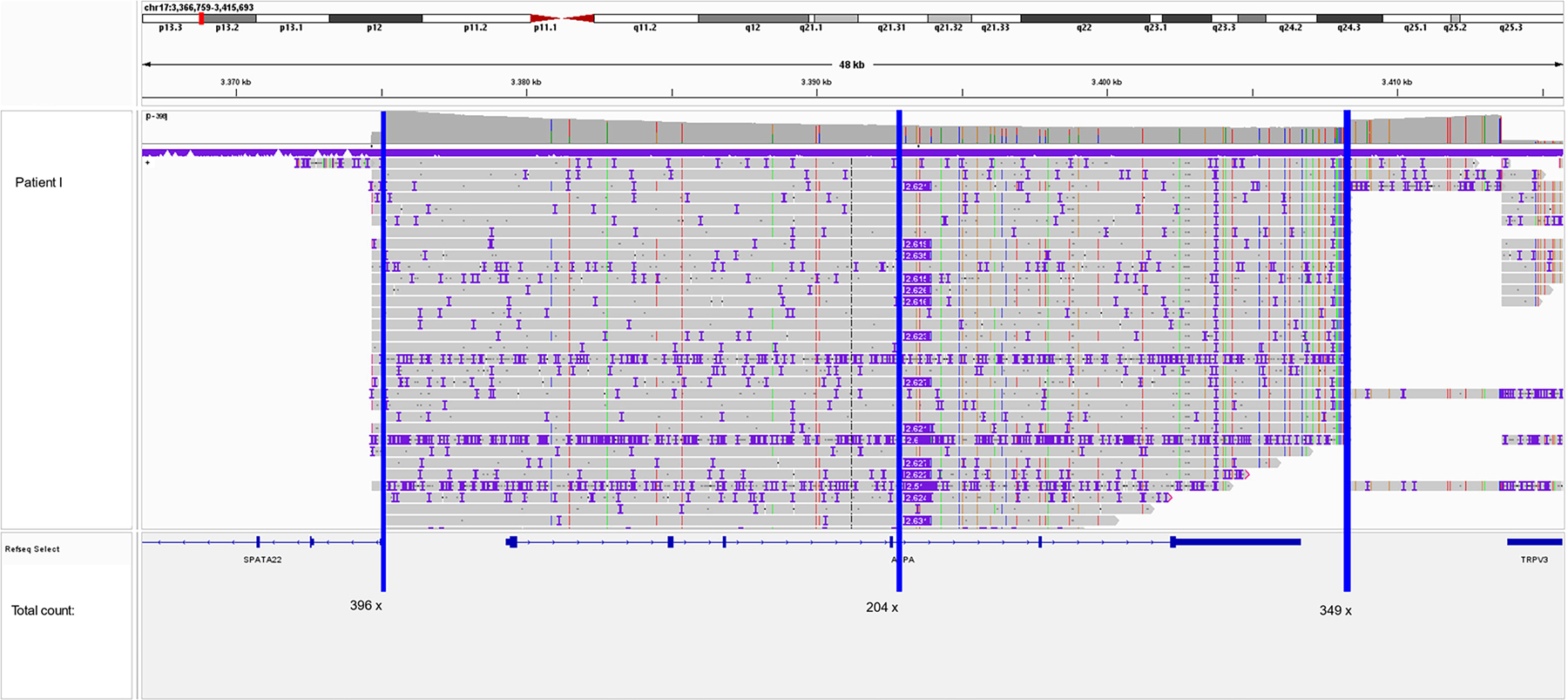
Task: Click the red region marker on the ideogram
Action: 201,17
